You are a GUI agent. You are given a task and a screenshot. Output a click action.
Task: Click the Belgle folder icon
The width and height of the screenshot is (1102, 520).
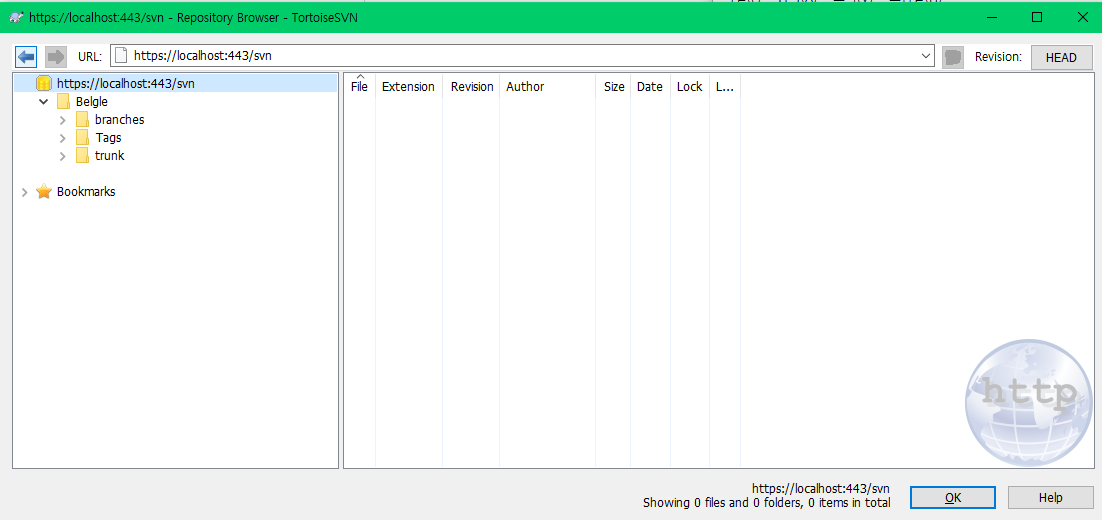pyautogui.click(x=63, y=102)
